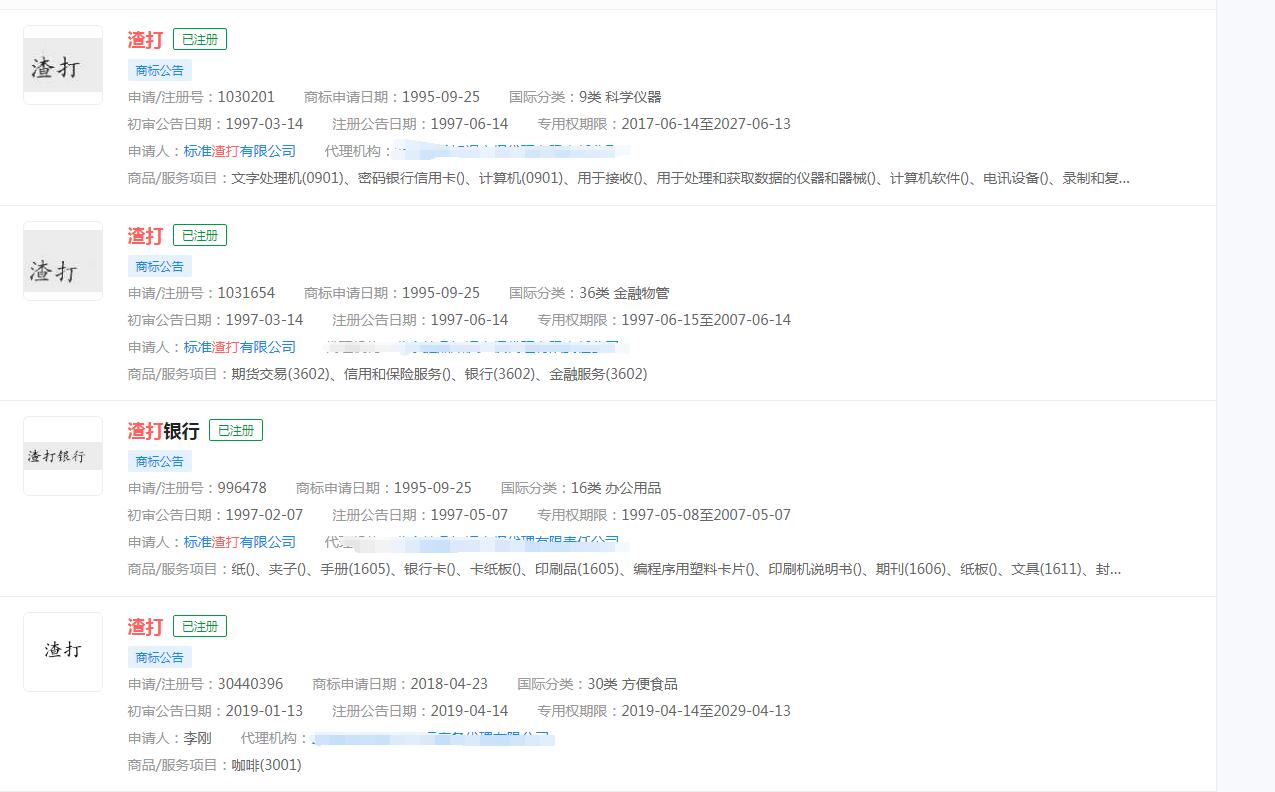The height and width of the screenshot is (792, 1275).
Task: Select classification 9类 科学仪器
Action: [620, 97]
